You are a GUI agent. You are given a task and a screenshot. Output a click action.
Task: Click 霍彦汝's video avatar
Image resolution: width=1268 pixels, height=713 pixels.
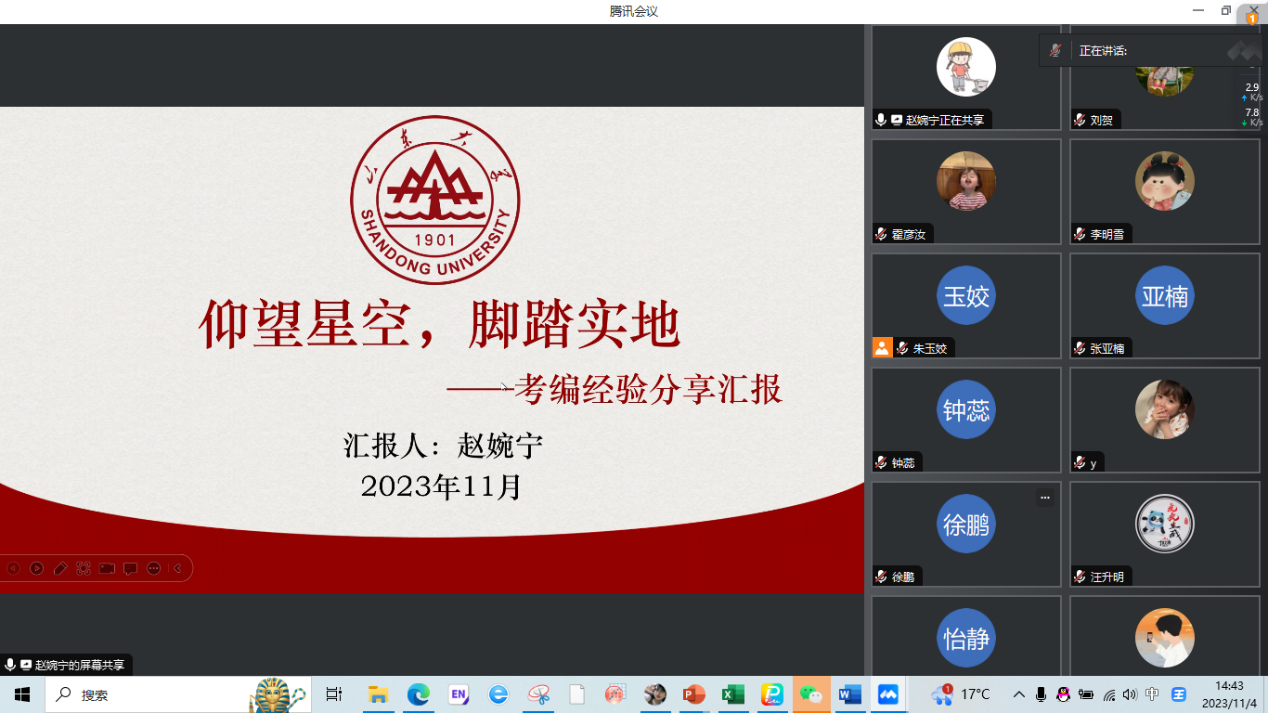[966, 181]
